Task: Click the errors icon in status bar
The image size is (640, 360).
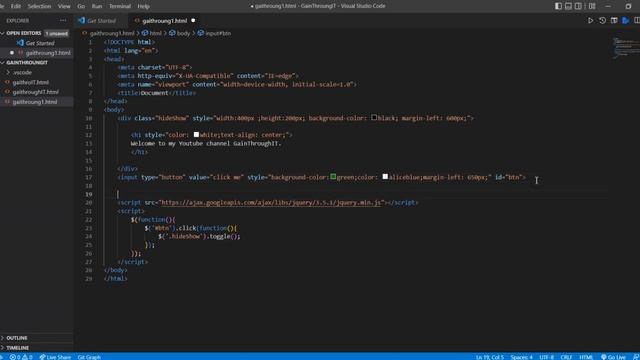Action: 13,357
